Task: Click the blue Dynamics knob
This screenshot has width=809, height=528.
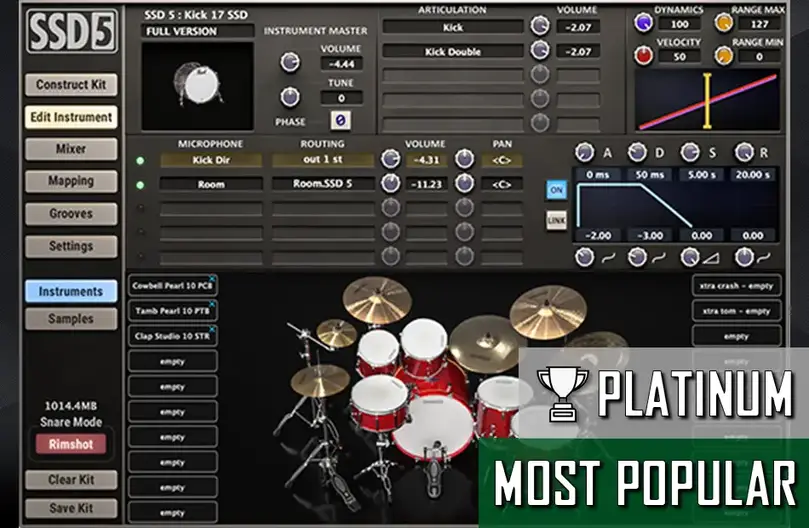Action: (643, 23)
